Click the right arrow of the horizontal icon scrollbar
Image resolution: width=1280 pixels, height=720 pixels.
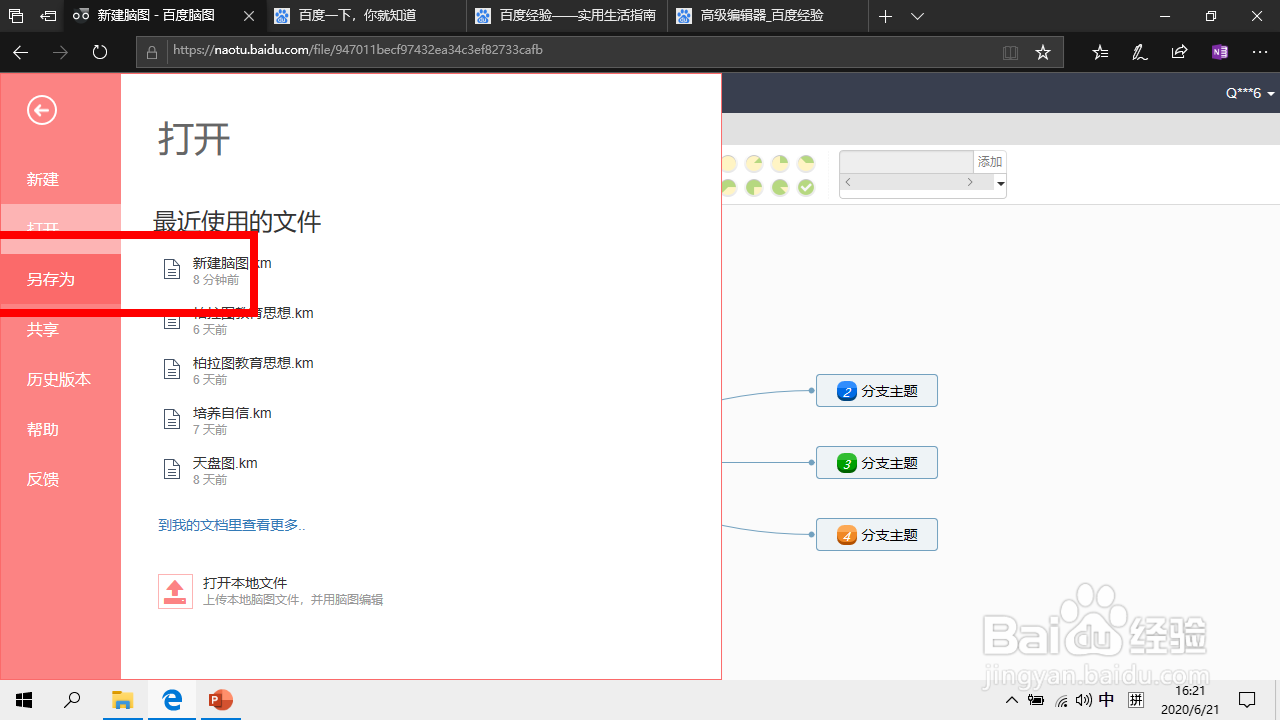pyautogui.click(x=969, y=182)
